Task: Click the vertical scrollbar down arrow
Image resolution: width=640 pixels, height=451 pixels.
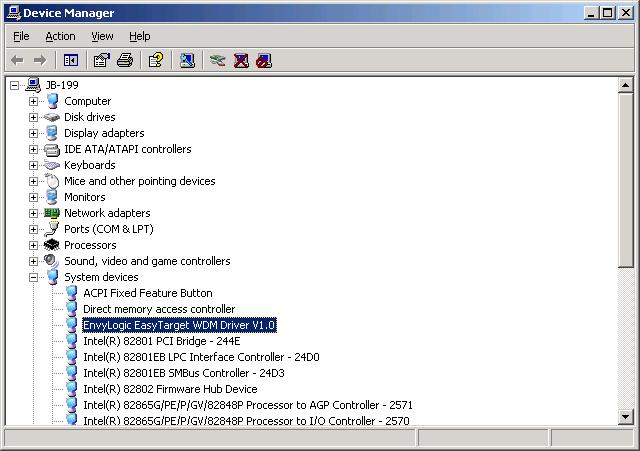Action: (x=625, y=417)
